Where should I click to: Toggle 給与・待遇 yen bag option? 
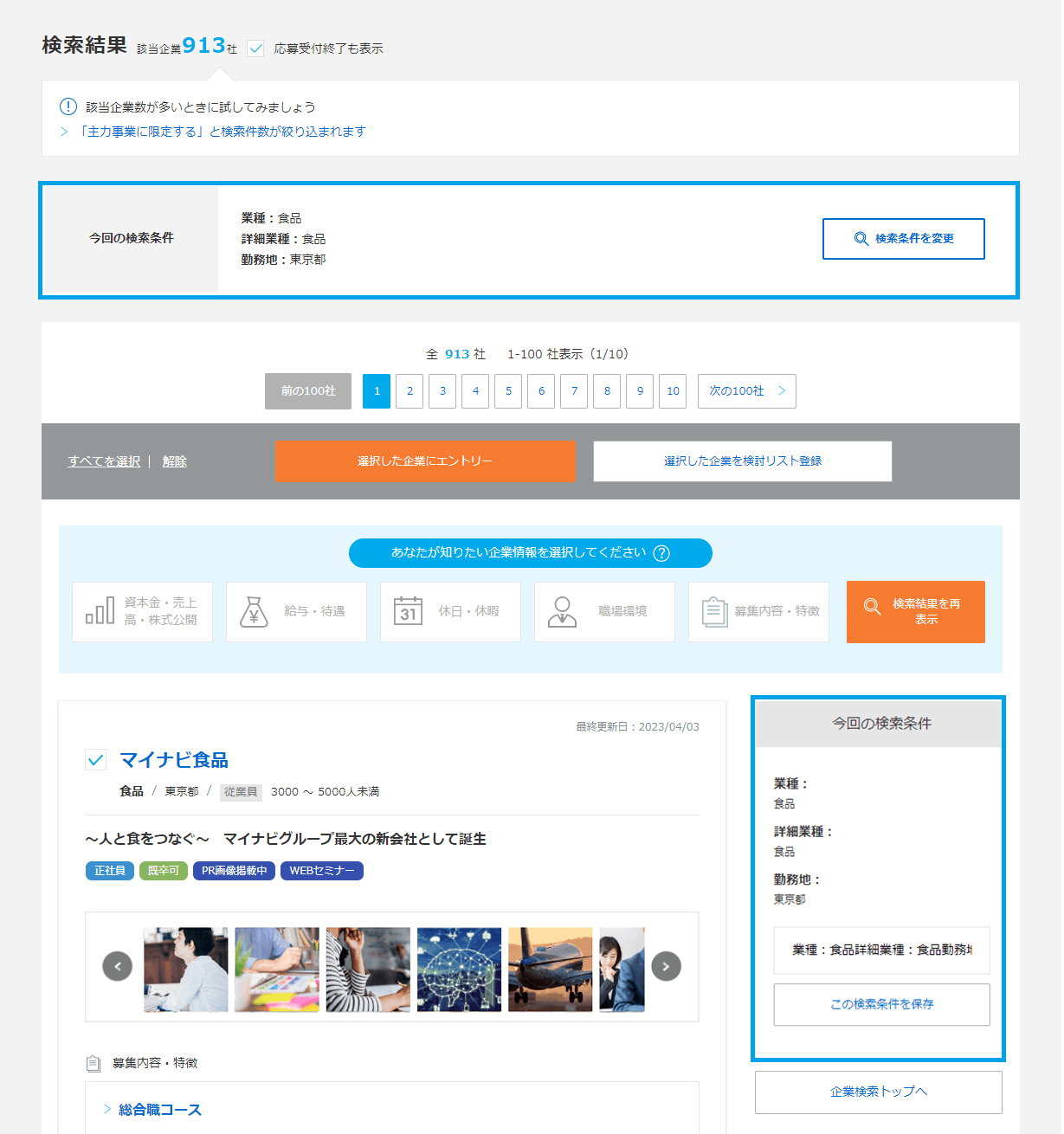296,612
